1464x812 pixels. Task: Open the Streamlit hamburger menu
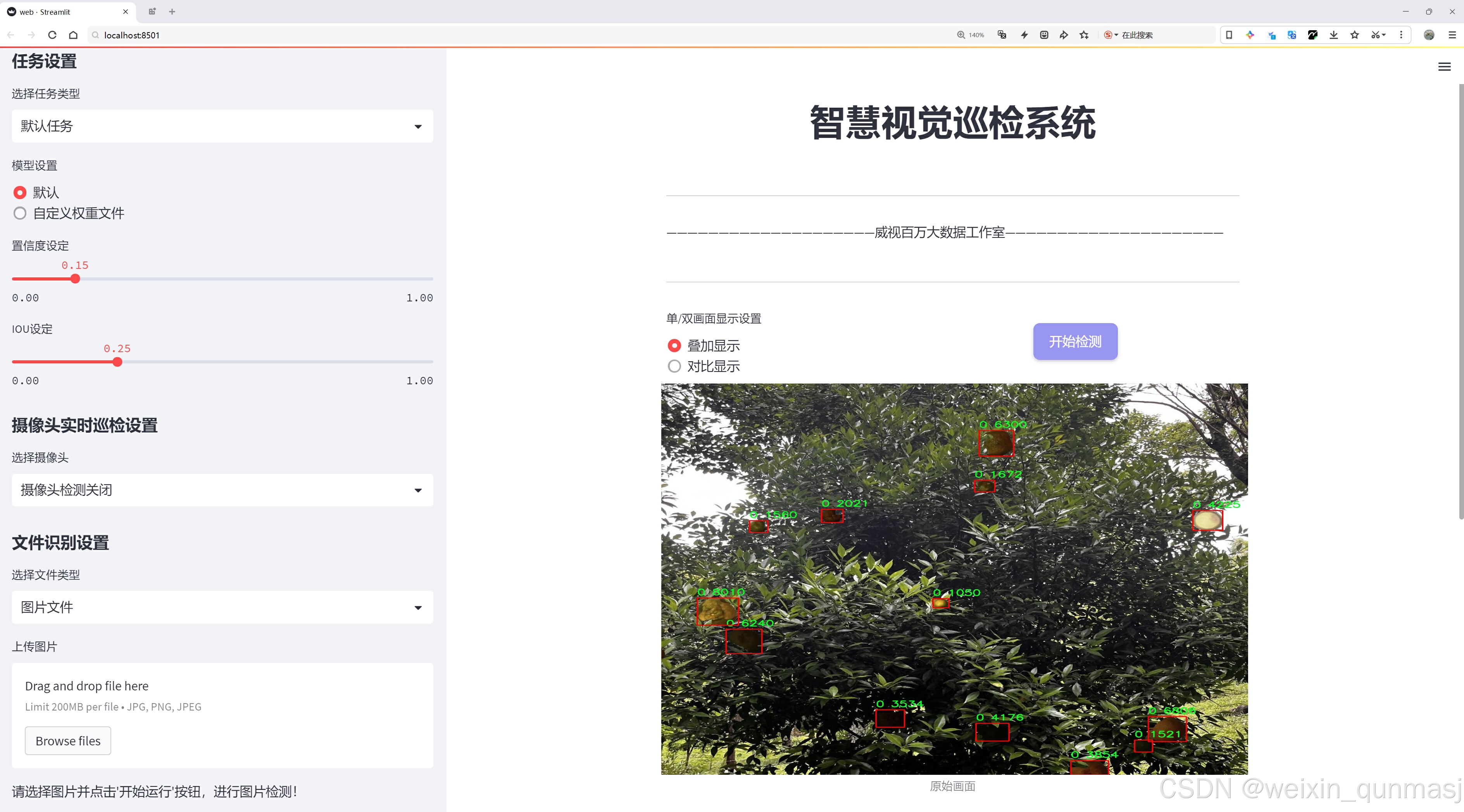(1444, 67)
